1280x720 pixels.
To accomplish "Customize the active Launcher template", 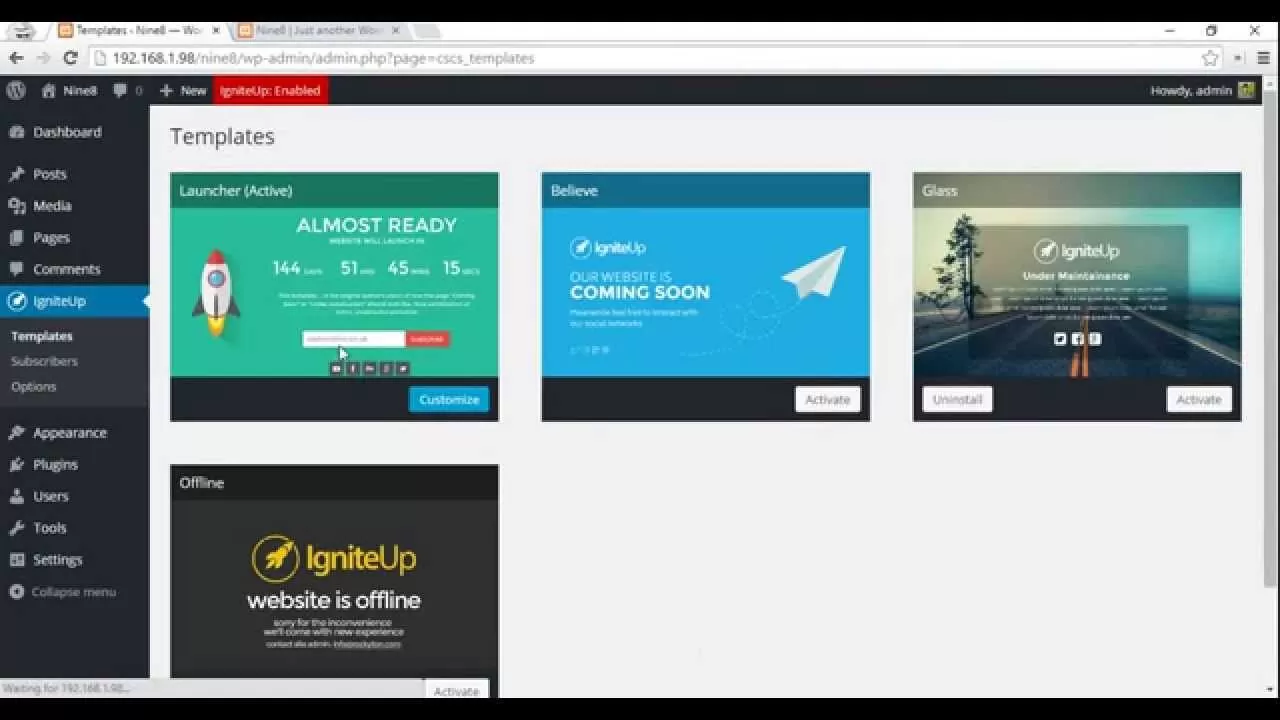I will [x=449, y=399].
